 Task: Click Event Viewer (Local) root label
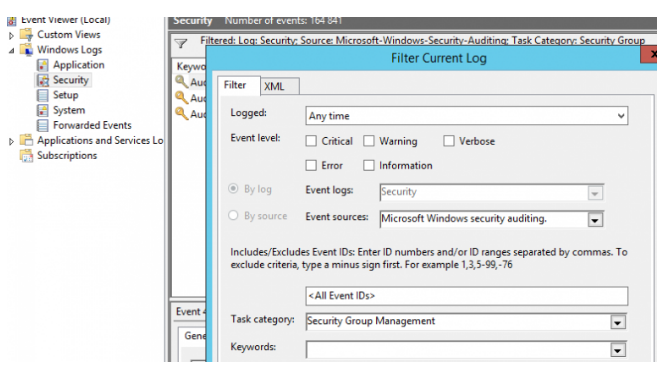click(x=65, y=20)
